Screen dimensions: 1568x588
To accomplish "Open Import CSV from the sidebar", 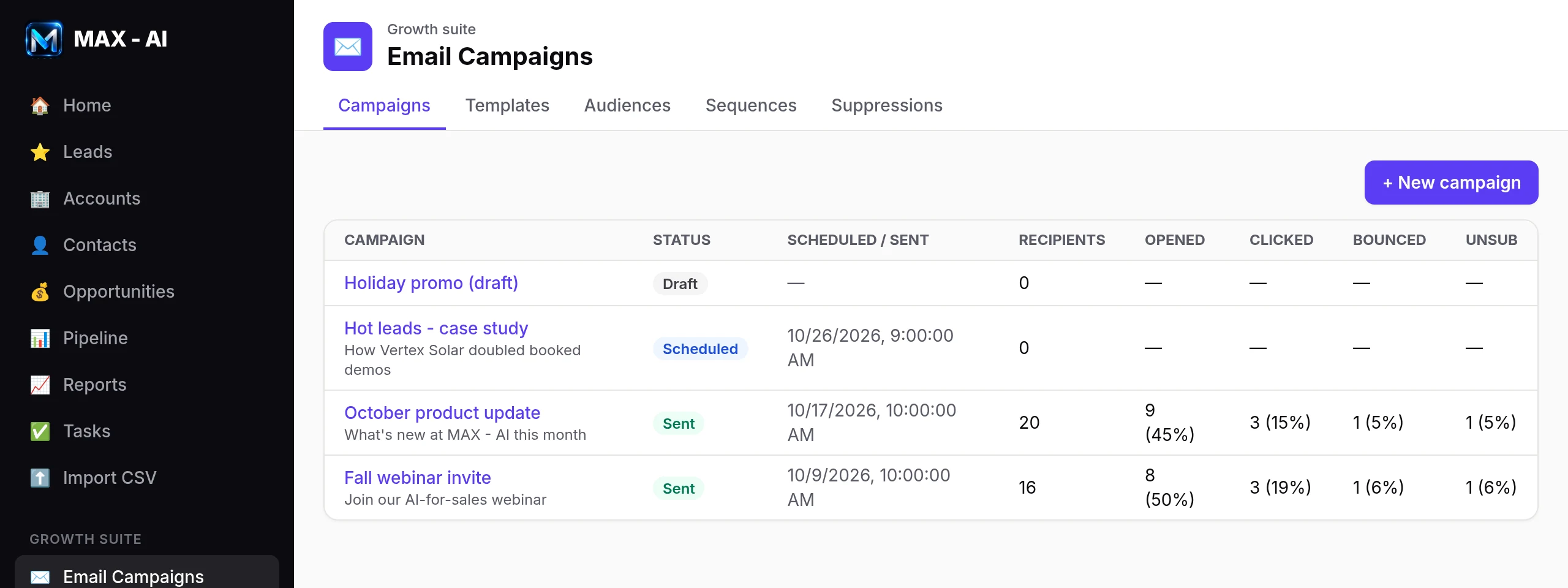I will tap(147, 478).
